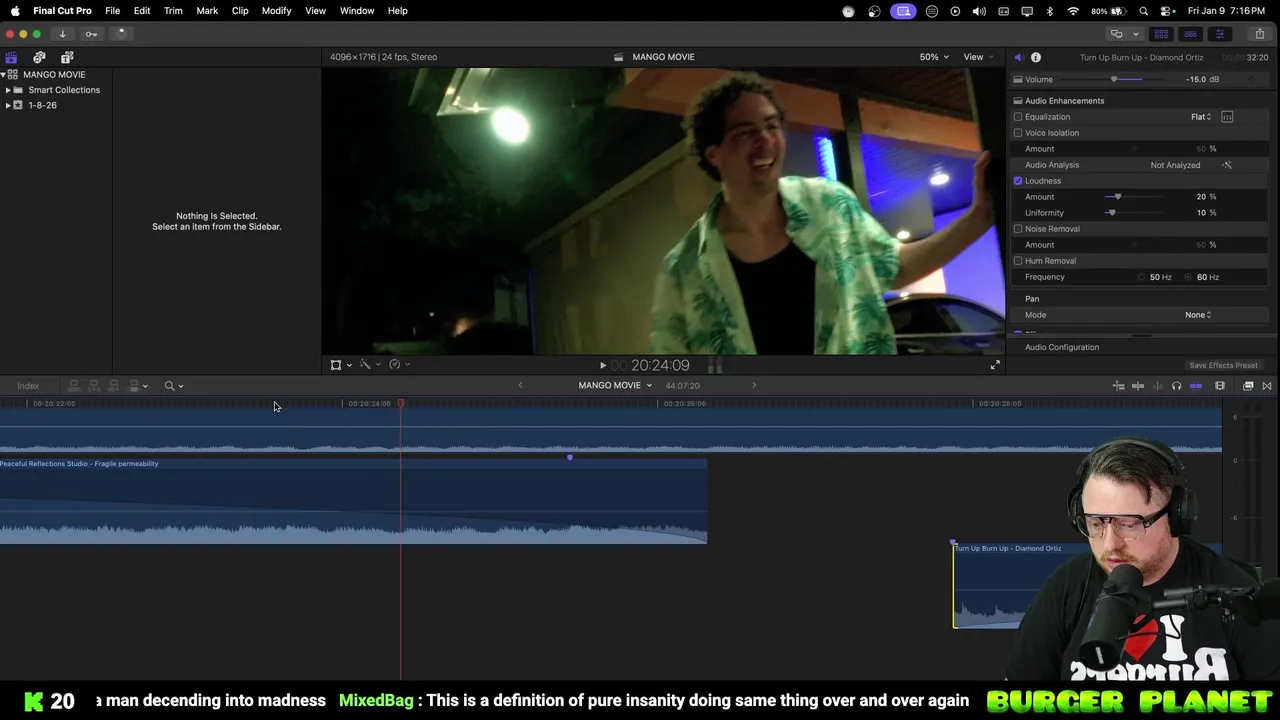Click the audio analysis magic wand
The image size is (1280, 720).
coord(1227,165)
